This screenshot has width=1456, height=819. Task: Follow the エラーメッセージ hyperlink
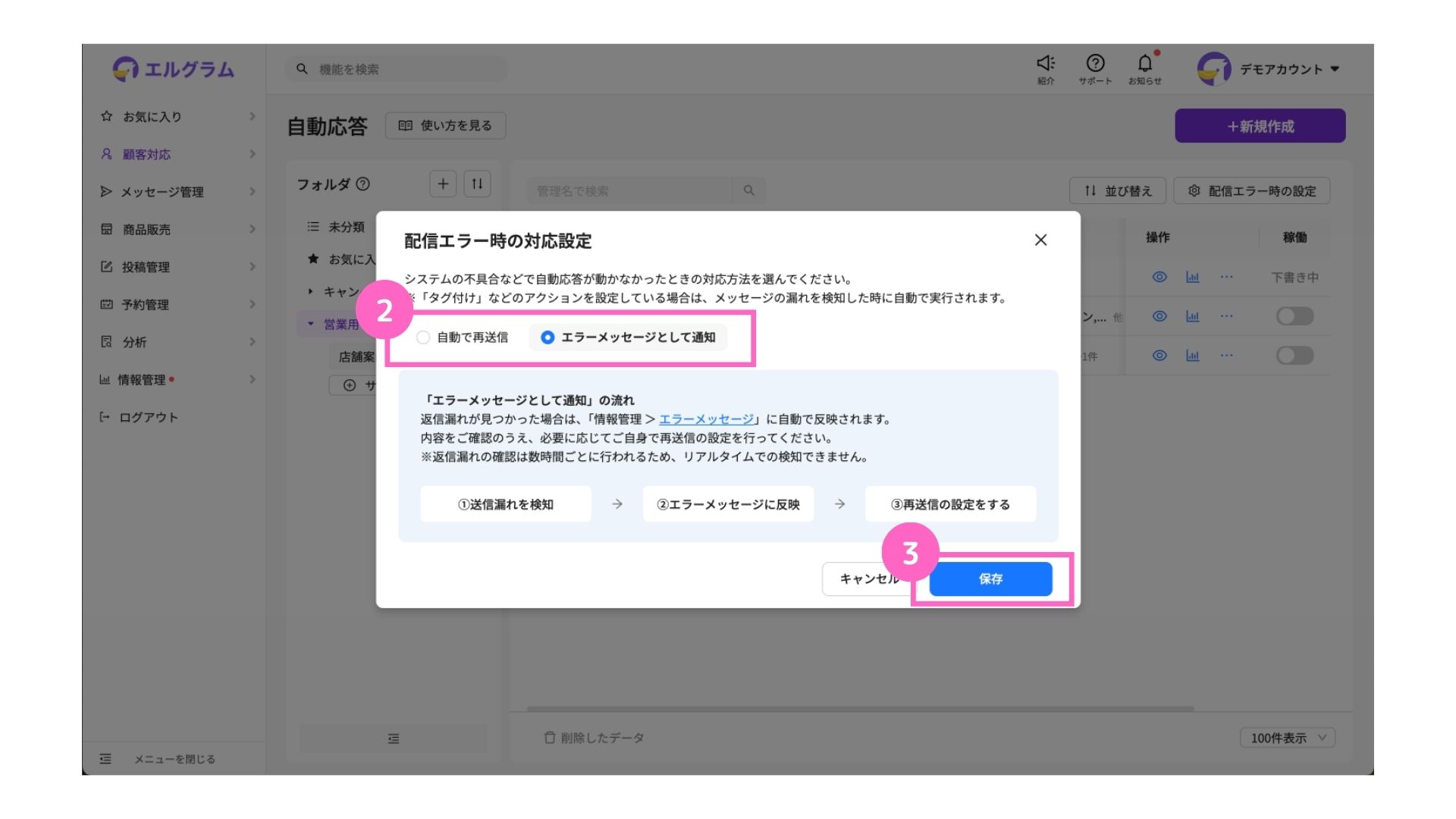706,419
